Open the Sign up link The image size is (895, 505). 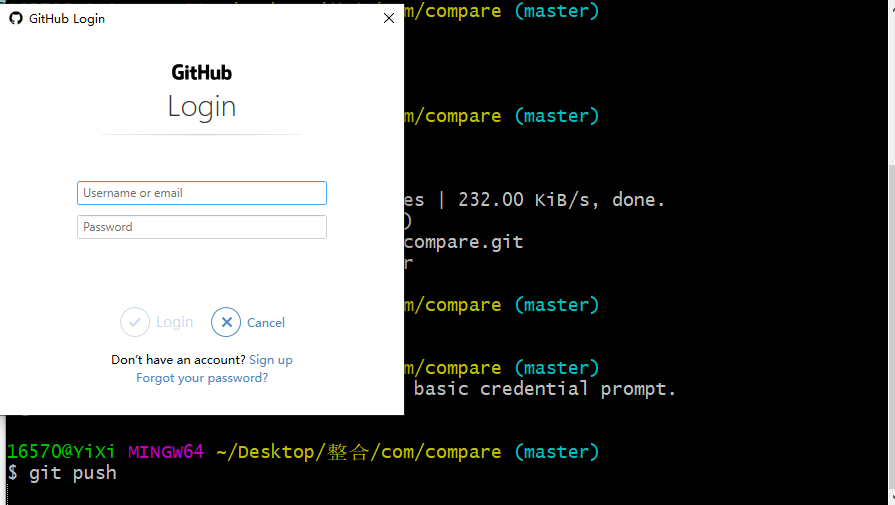point(271,360)
